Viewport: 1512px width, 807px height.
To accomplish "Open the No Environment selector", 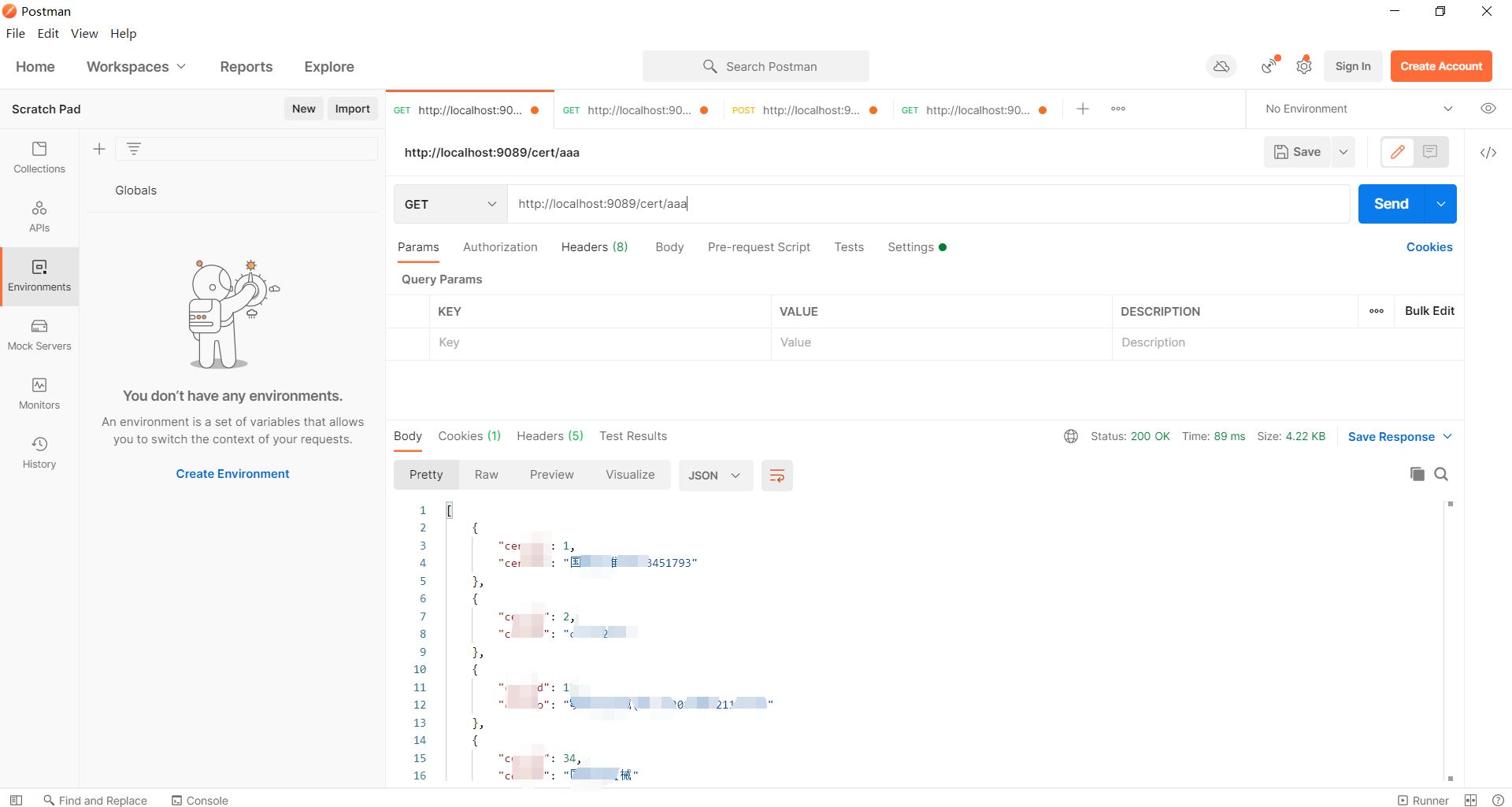I will [x=1358, y=109].
